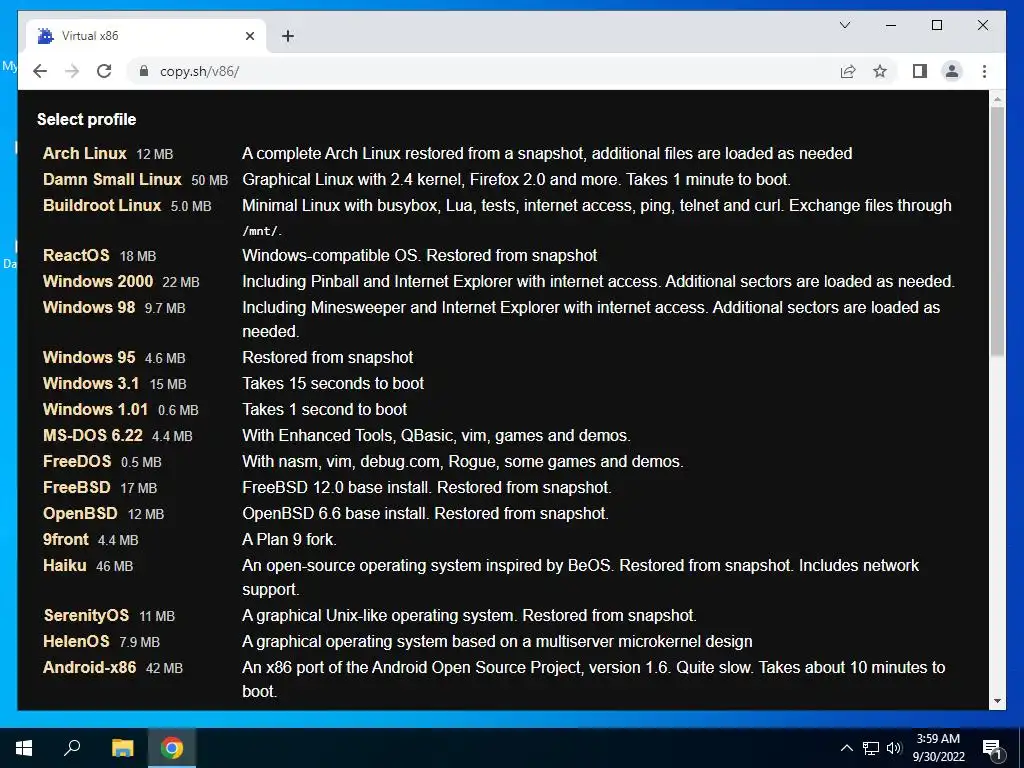1024x768 pixels.
Task: Reload the copy.sh page
Action: coord(104,71)
